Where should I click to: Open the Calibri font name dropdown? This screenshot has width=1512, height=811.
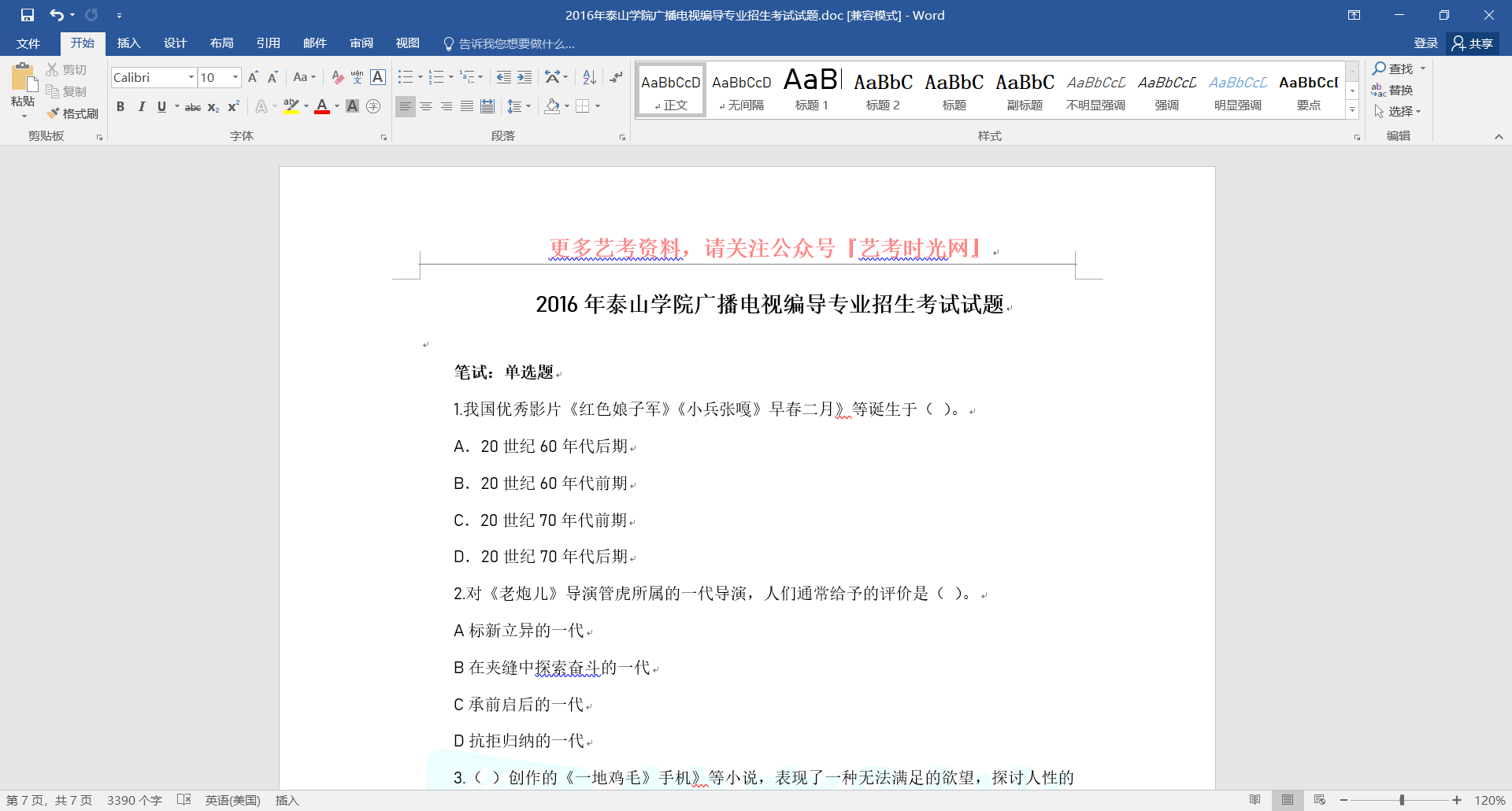point(191,77)
